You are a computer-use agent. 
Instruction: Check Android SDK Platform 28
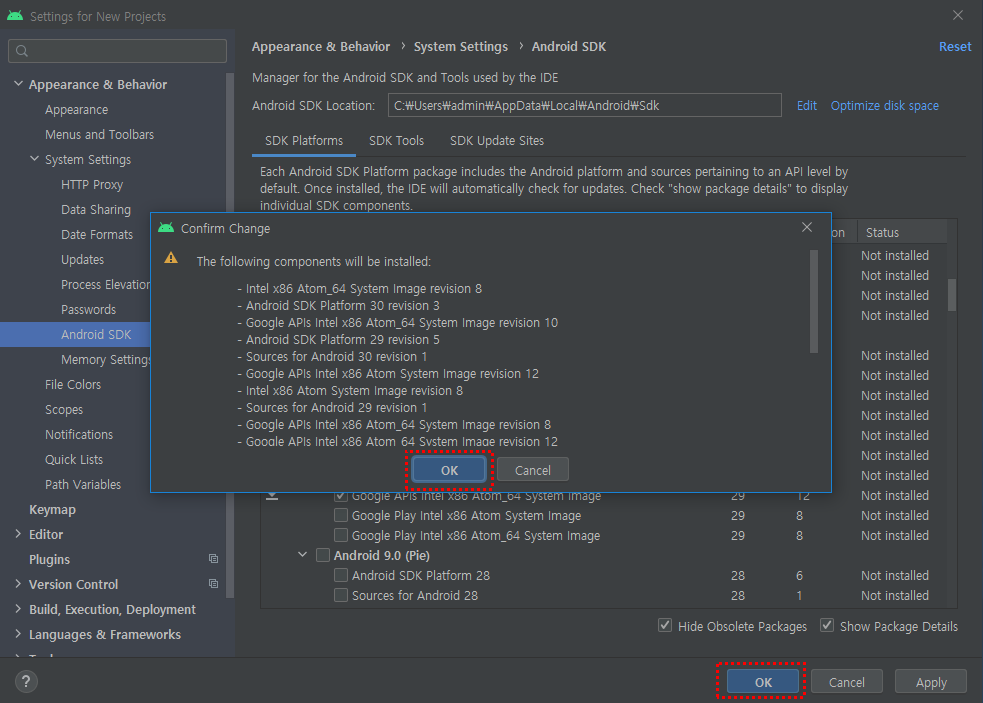point(341,575)
